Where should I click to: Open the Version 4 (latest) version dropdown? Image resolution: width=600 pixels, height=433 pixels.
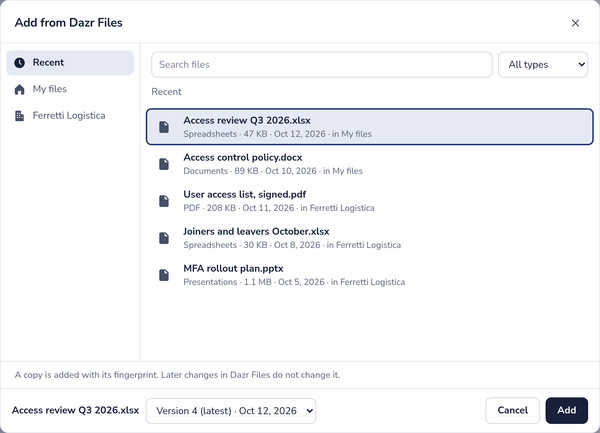(x=231, y=411)
